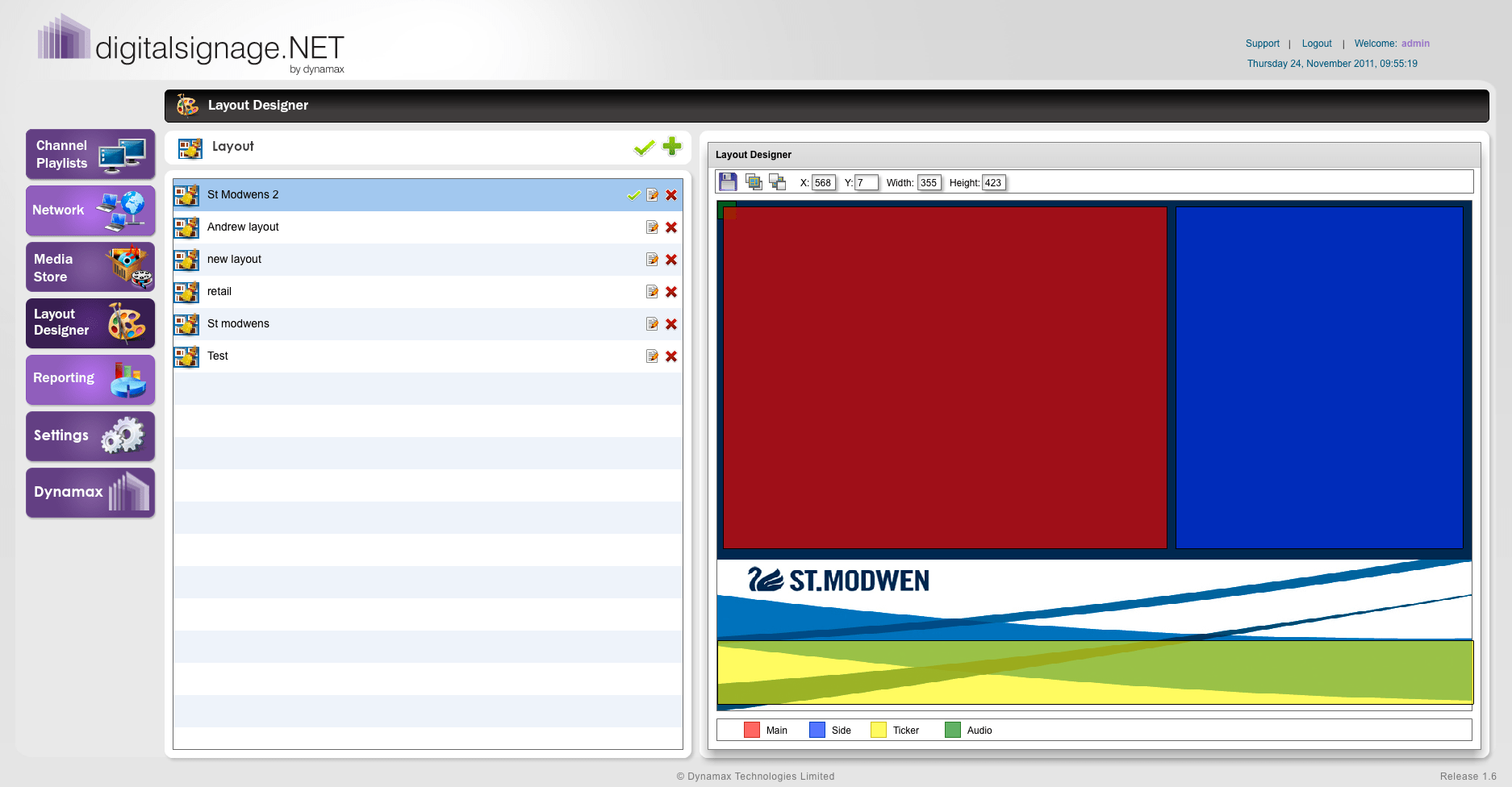
Task: Click the red Main legend swatch
Action: [752, 730]
